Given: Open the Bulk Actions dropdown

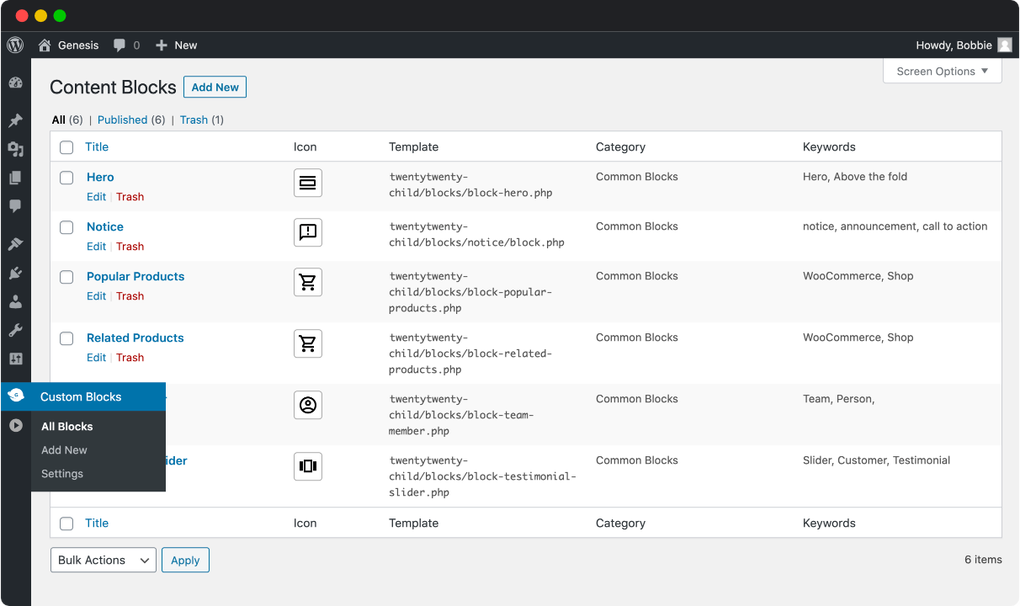Looking at the screenshot, I should pyautogui.click(x=102, y=560).
